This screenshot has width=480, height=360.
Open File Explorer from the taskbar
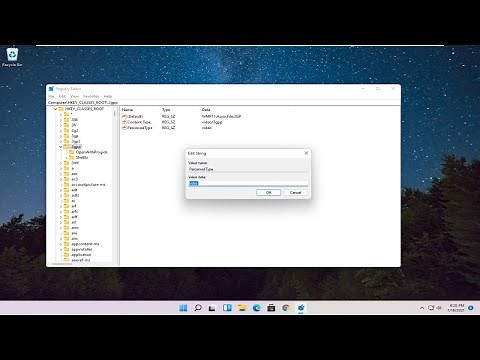tap(242, 308)
